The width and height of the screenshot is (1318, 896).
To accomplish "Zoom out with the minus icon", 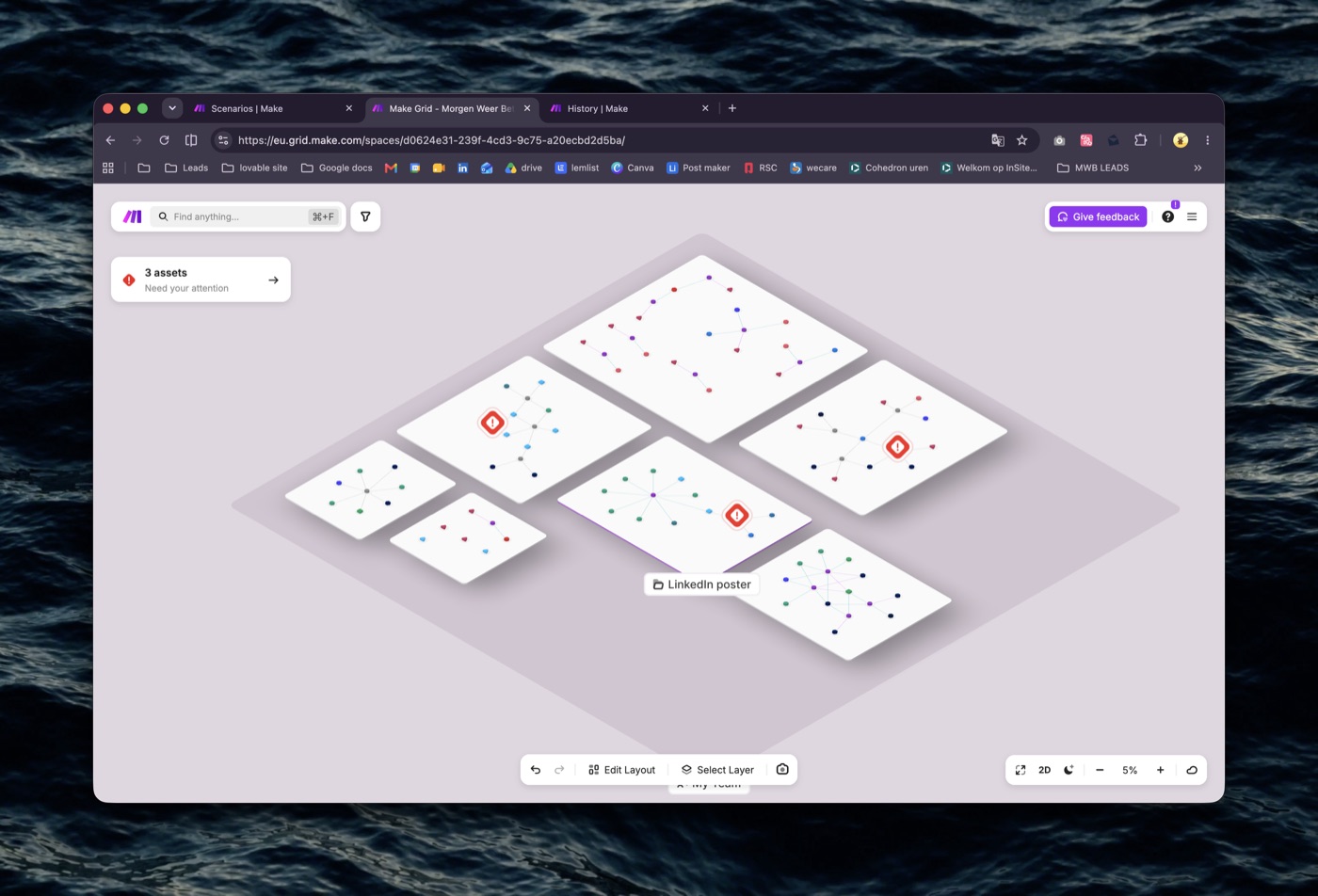I will [1100, 770].
